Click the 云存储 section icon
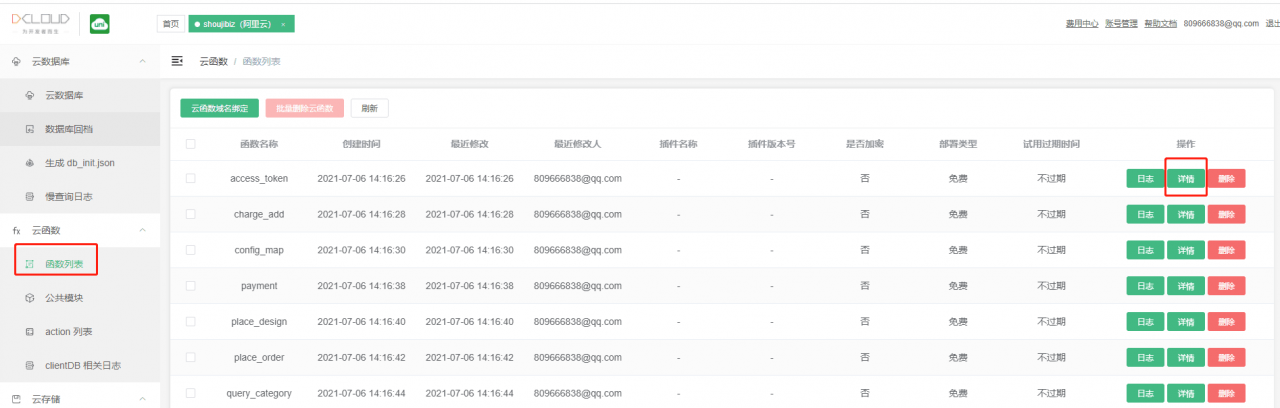 pos(16,399)
